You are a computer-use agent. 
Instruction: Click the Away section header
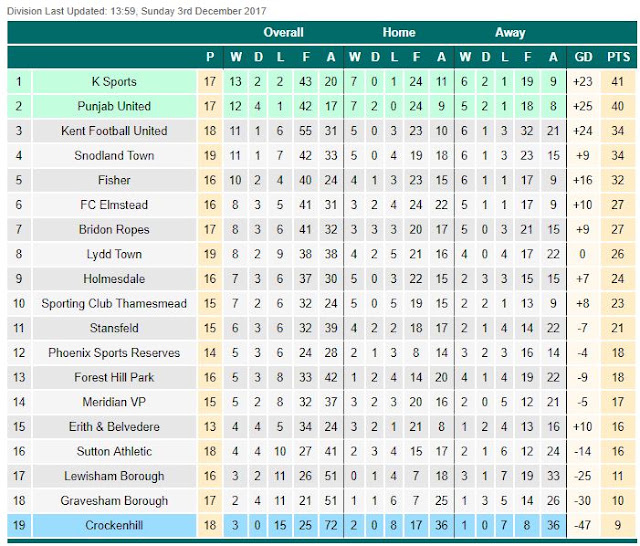tap(510, 32)
